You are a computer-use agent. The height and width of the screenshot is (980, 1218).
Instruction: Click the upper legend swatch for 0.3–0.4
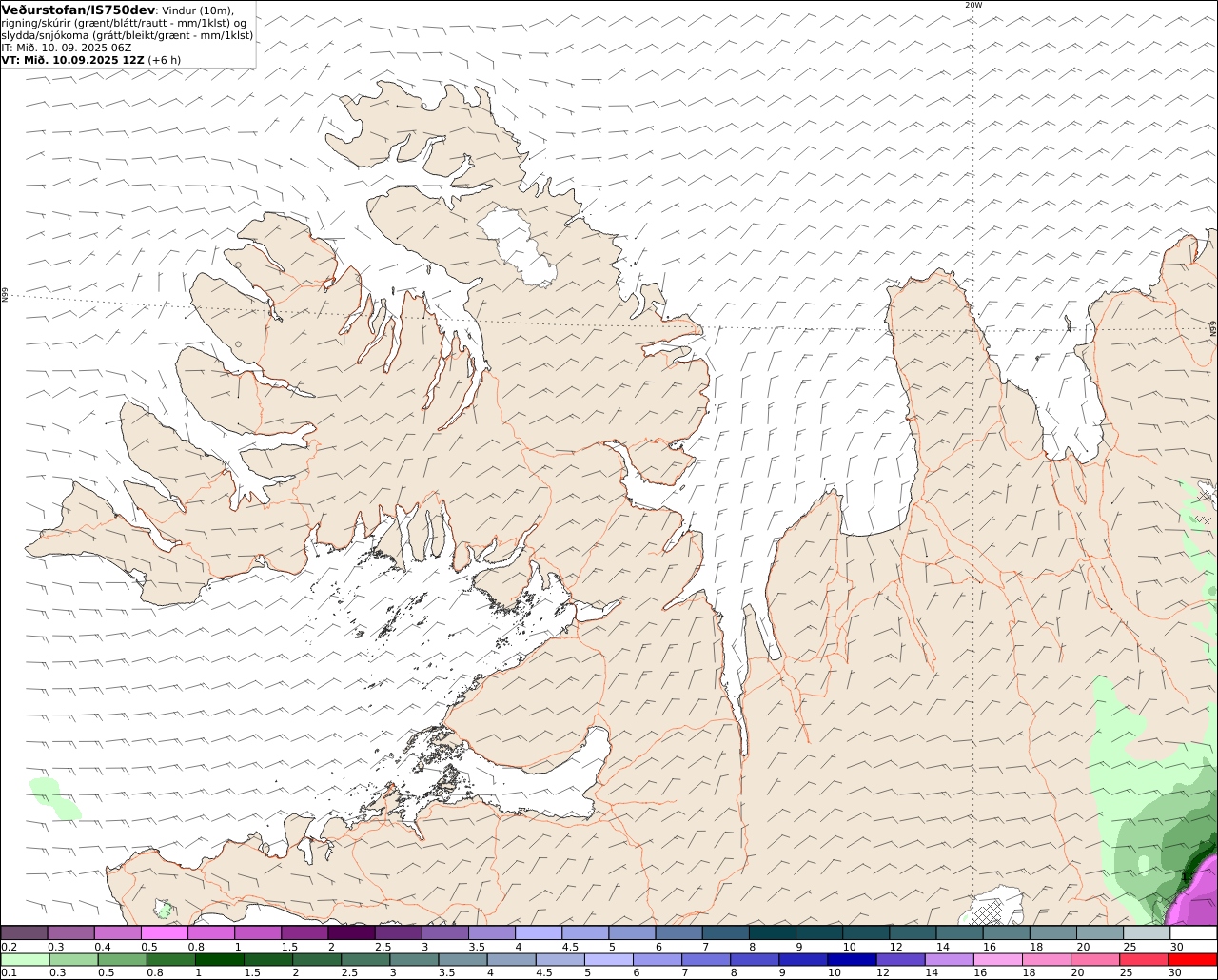(70, 932)
